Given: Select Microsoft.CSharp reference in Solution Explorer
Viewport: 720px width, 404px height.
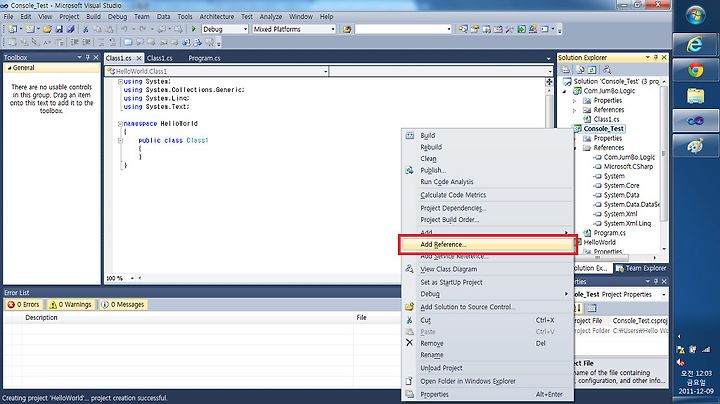Looking at the screenshot, I should (628, 167).
